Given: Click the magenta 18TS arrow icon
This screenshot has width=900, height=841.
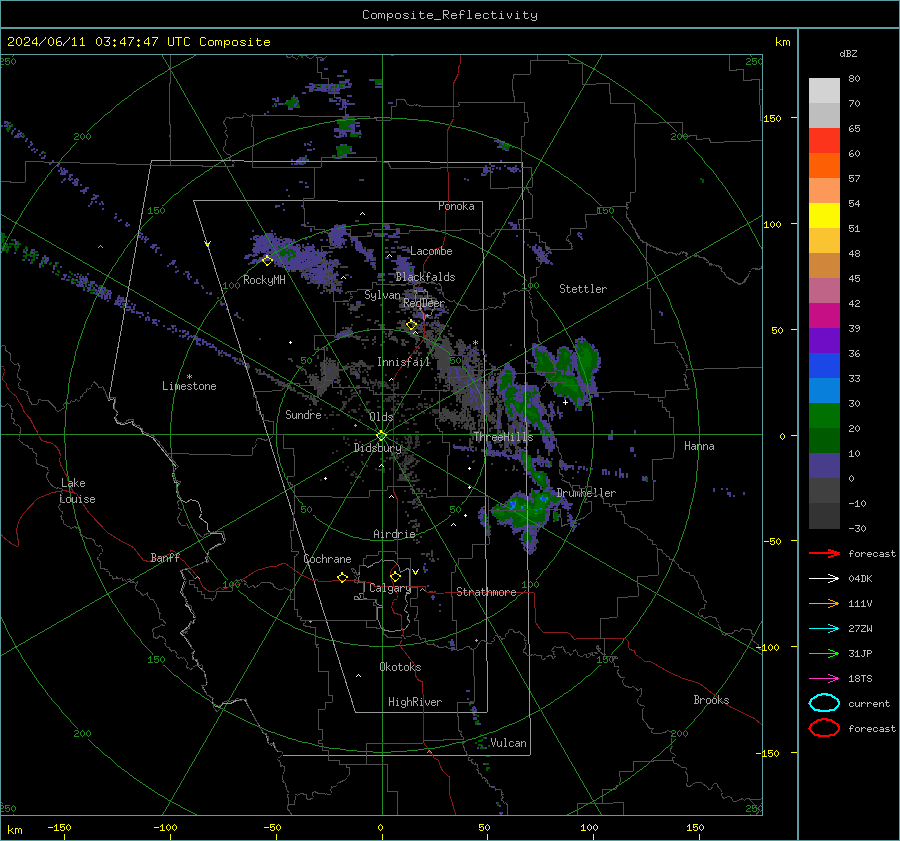Looking at the screenshot, I should coord(824,679).
